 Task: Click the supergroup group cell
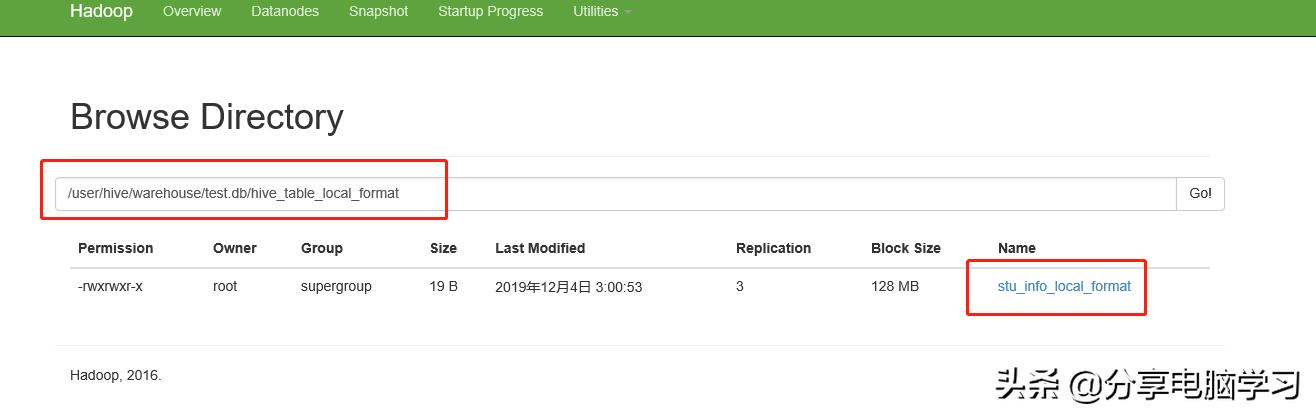[x=336, y=286]
